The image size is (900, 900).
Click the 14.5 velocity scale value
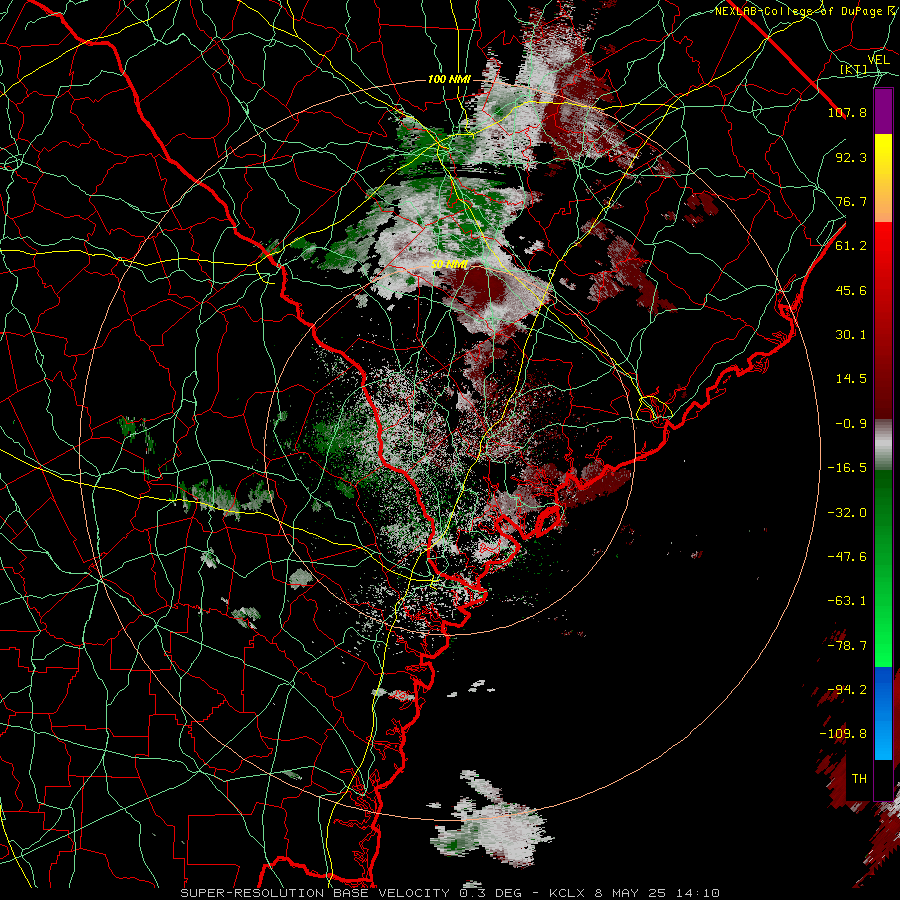pos(851,379)
